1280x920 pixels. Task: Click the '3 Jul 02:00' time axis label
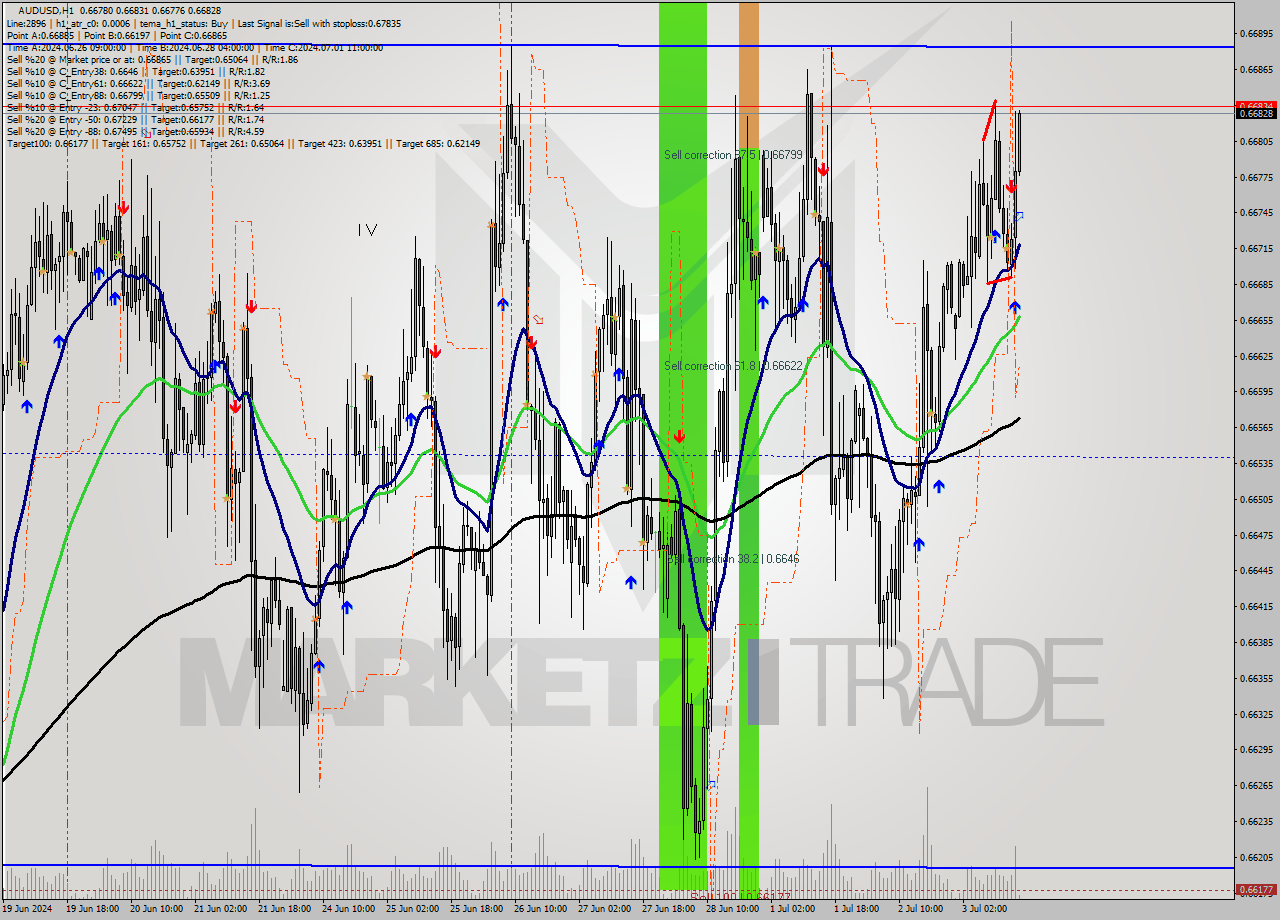click(984, 909)
